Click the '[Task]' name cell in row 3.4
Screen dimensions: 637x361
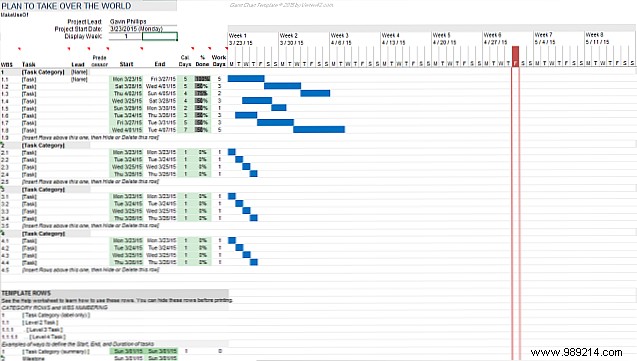pyautogui.click(x=29, y=218)
